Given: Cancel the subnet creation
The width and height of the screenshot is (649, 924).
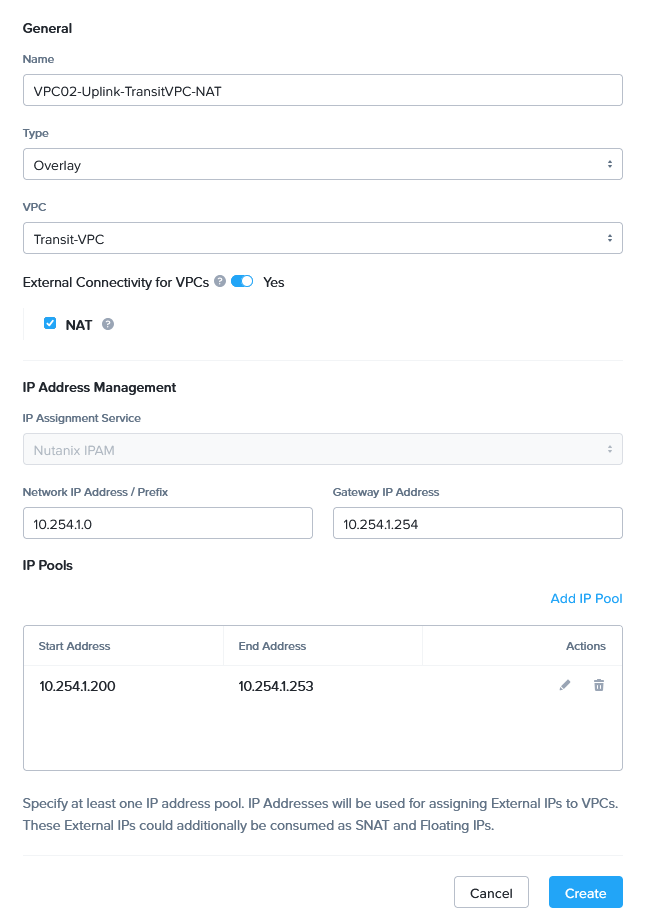Looking at the screenshot, I should (x=491, y=893).
